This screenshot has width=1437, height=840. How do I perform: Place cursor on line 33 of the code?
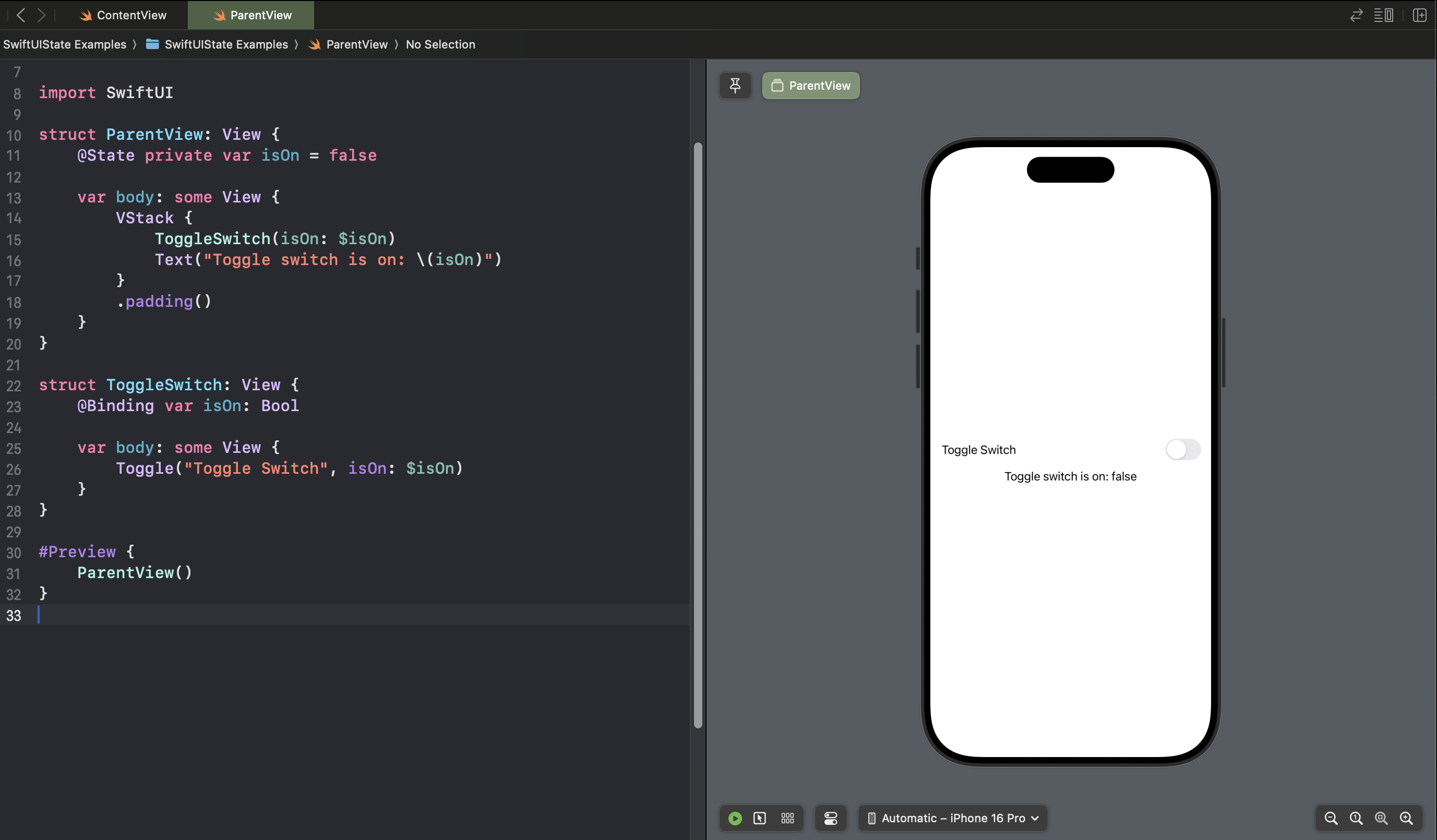point(171,616)
